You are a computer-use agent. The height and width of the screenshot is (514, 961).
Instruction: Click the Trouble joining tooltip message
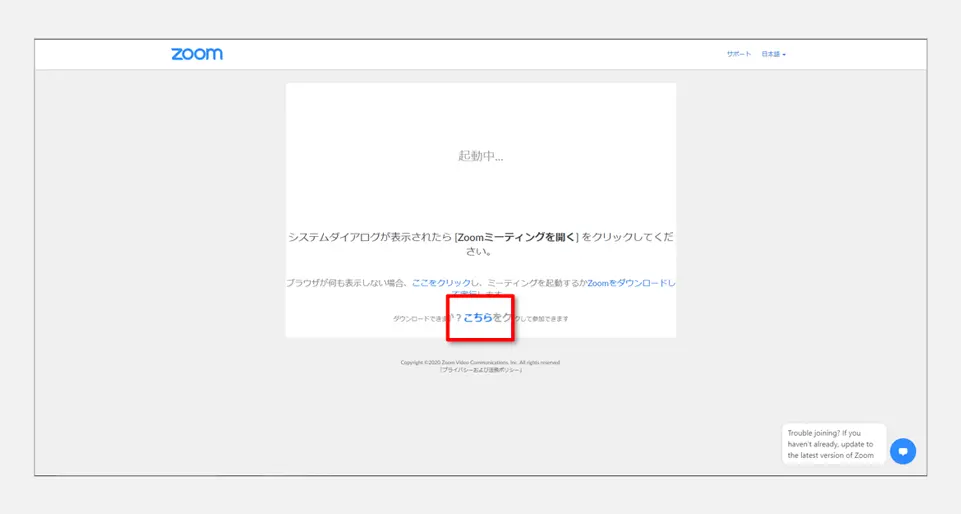tap(834, 444)
